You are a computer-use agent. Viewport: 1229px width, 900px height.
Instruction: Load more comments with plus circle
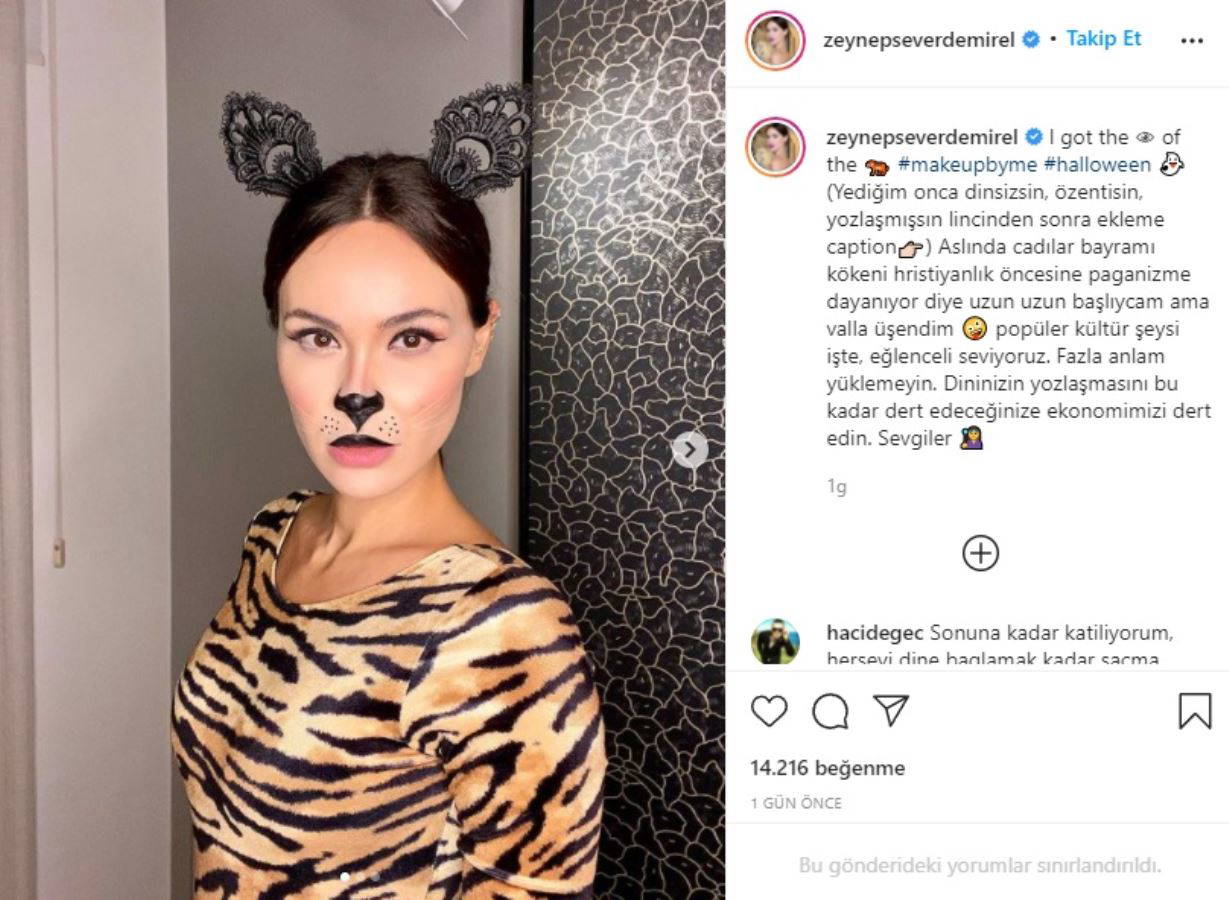tap(980, 553)
